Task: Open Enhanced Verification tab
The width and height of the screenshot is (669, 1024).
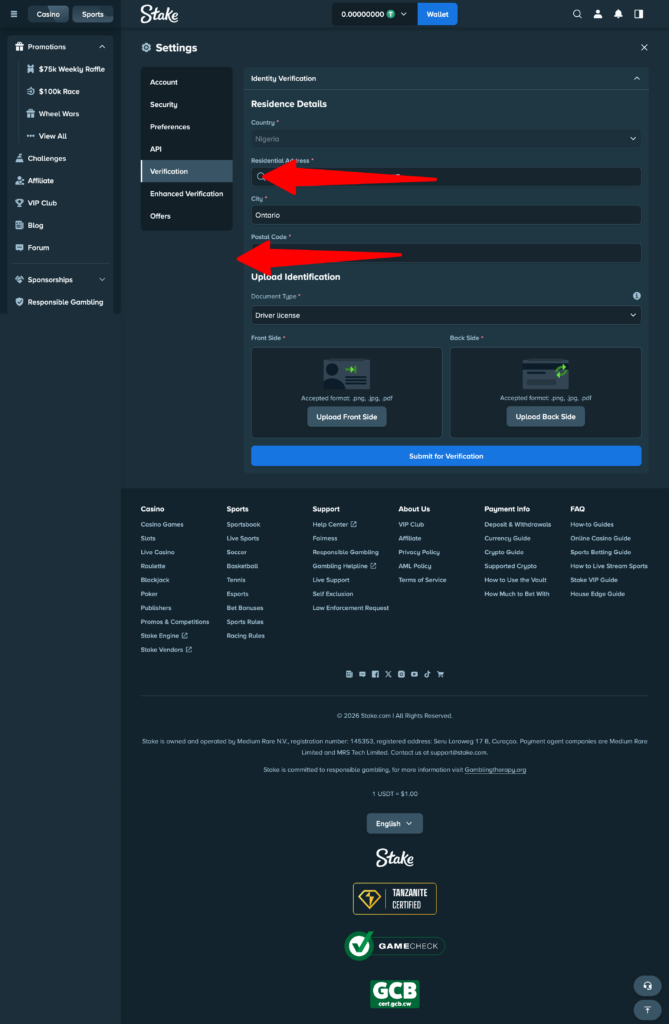Action: point(186,193)
